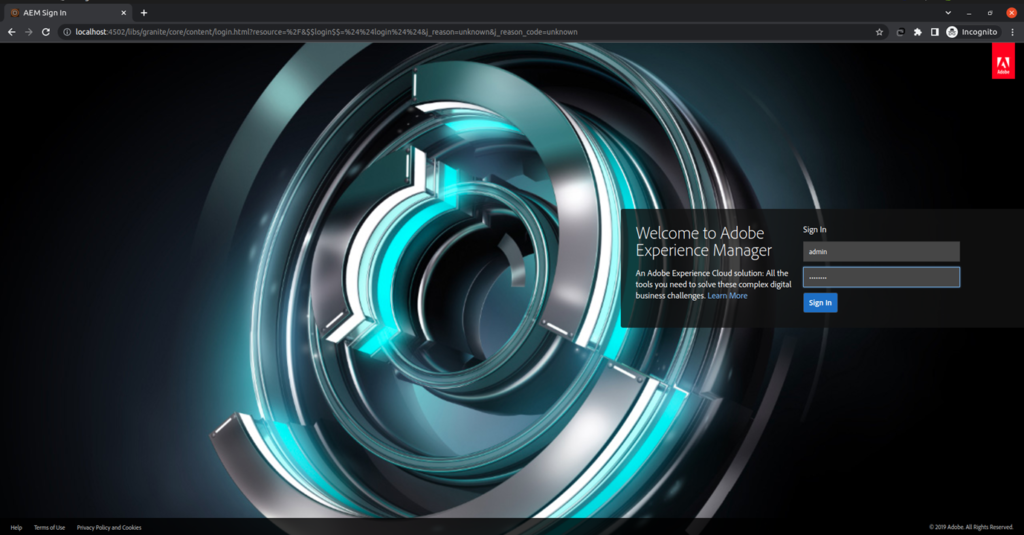Viewport: 1024px width, 535px height.
Task: Open Privacy Policy and Cookies link
Action: pos(109,527)
